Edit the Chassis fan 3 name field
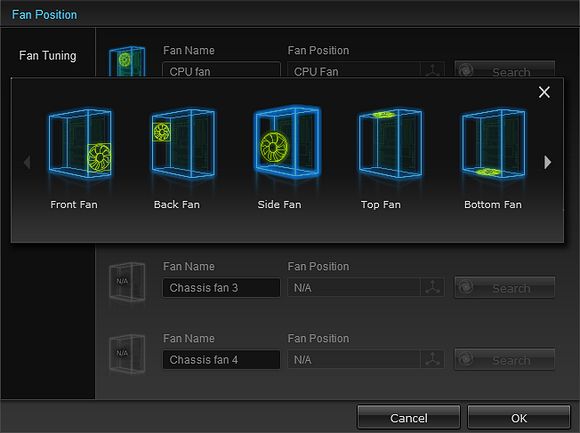 [221, 288]
